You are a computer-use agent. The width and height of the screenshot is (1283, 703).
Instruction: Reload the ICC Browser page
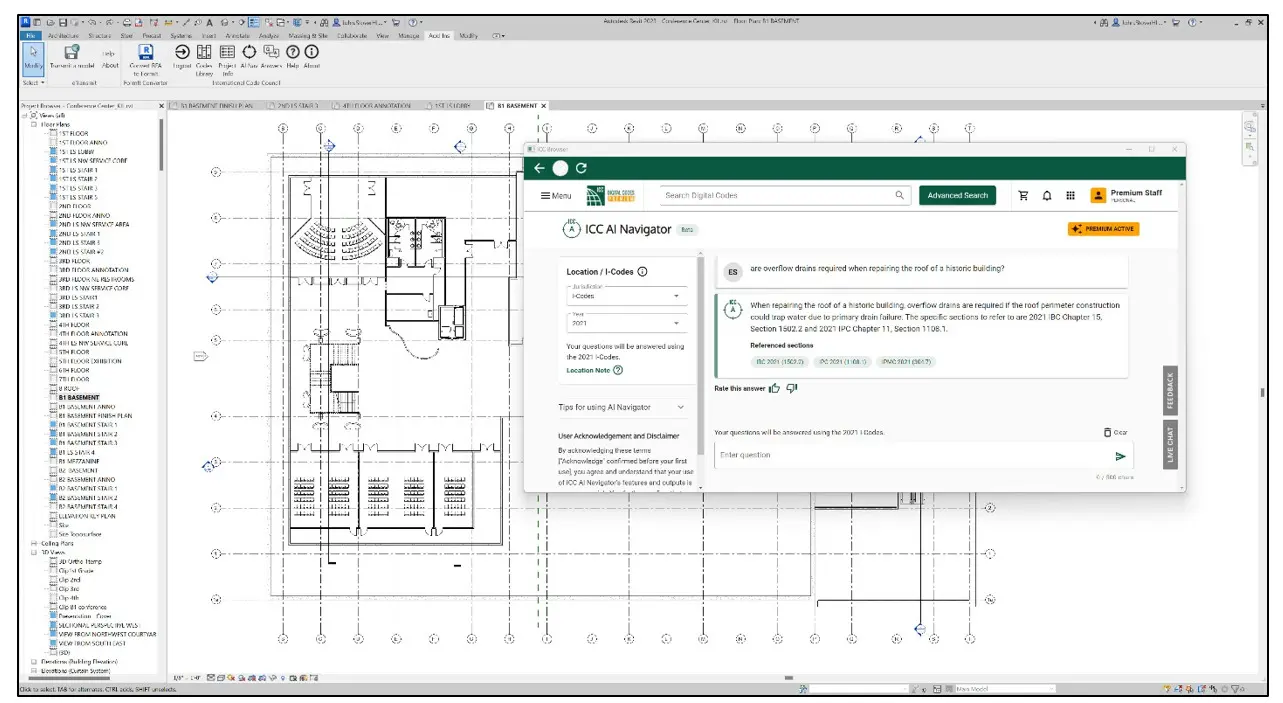tap(581, 168)
